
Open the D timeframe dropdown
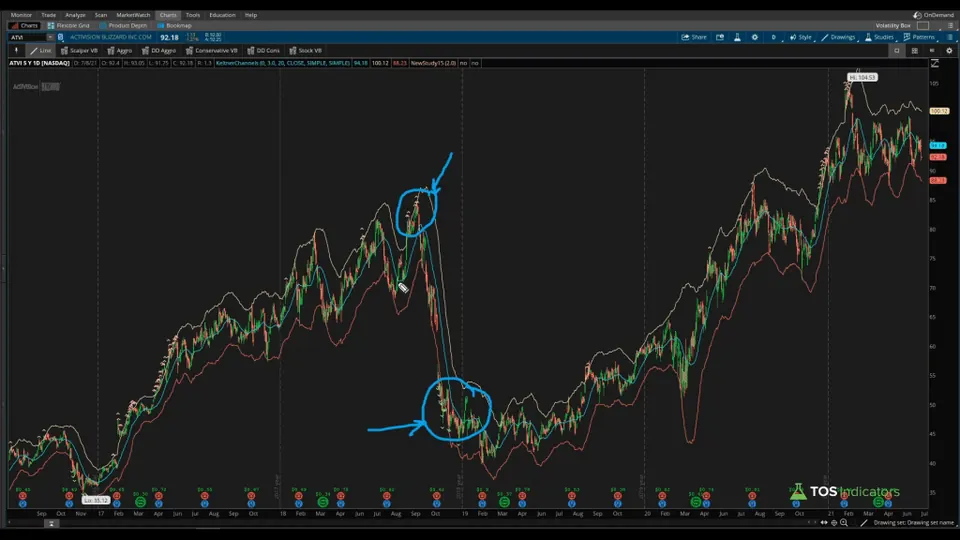point(774,37)
